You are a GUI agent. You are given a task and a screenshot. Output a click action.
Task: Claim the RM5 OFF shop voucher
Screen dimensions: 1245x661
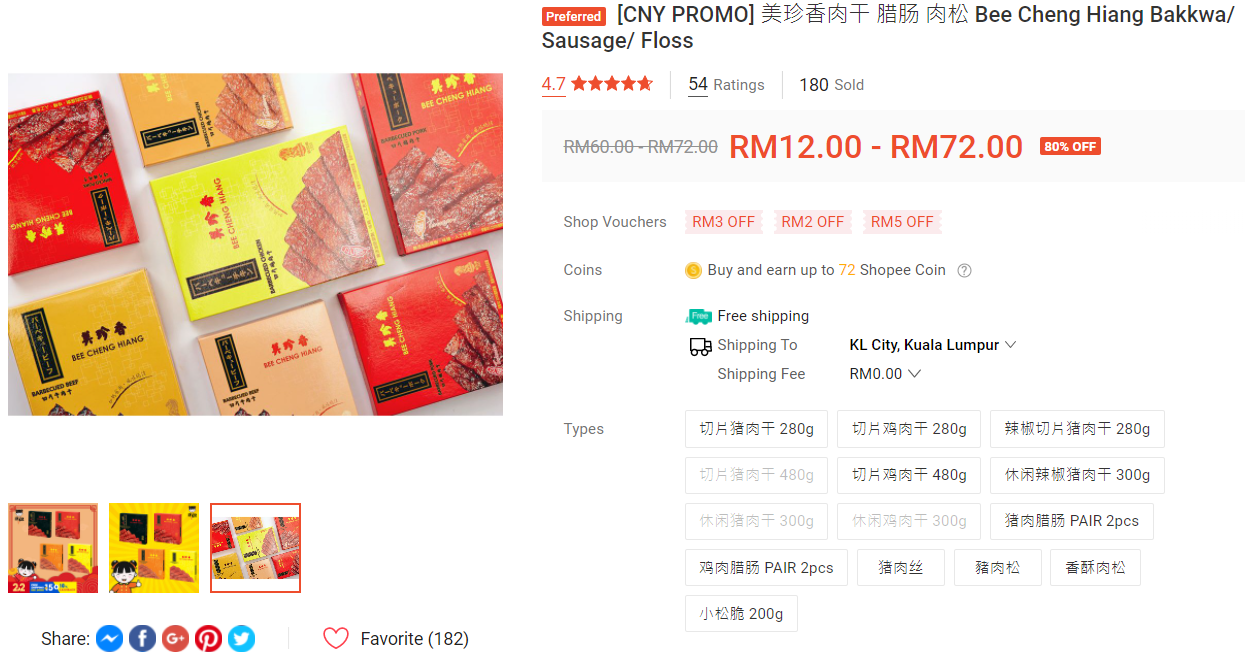click(x=902, y=222)
